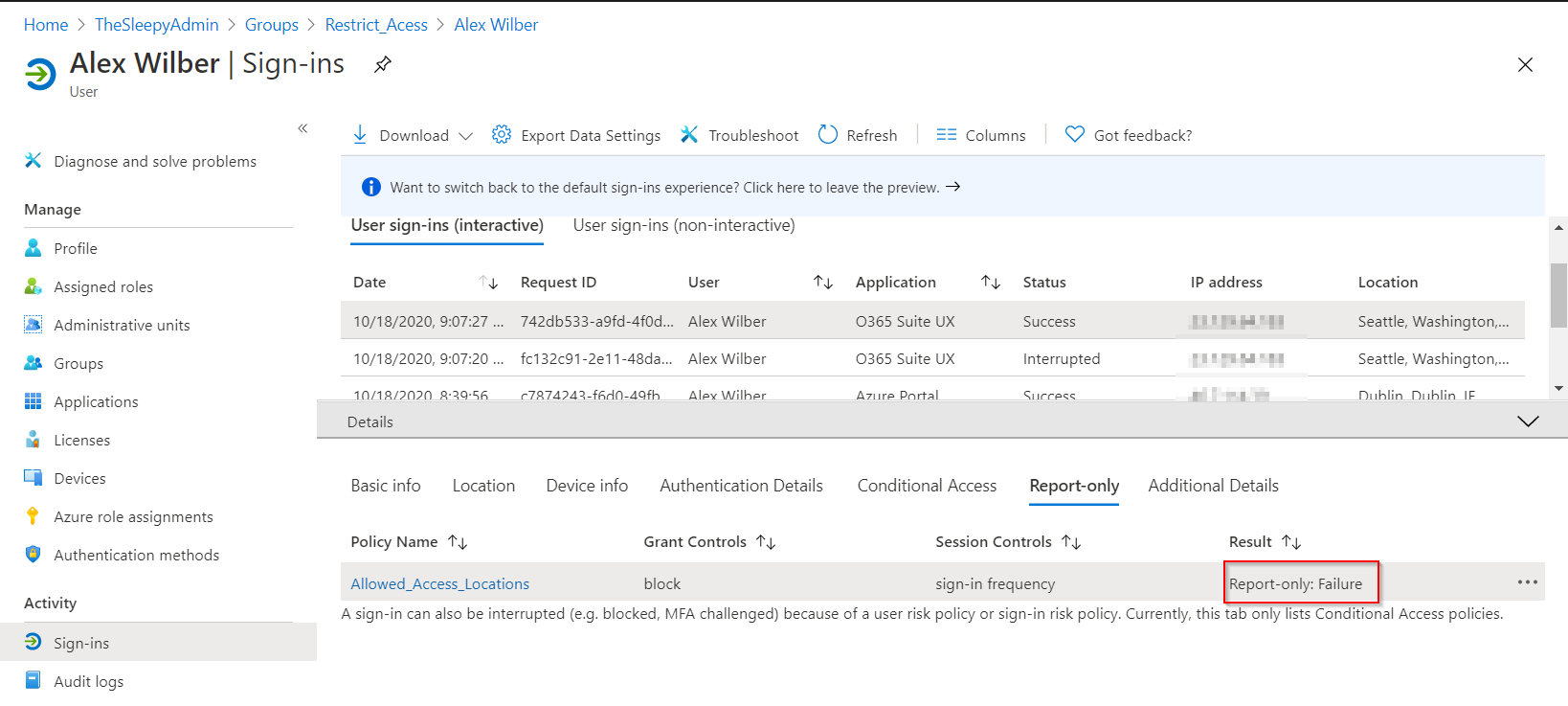Open the Additional Details tab
Viewport: 1568px width, 706px height.
point(1213,486)
